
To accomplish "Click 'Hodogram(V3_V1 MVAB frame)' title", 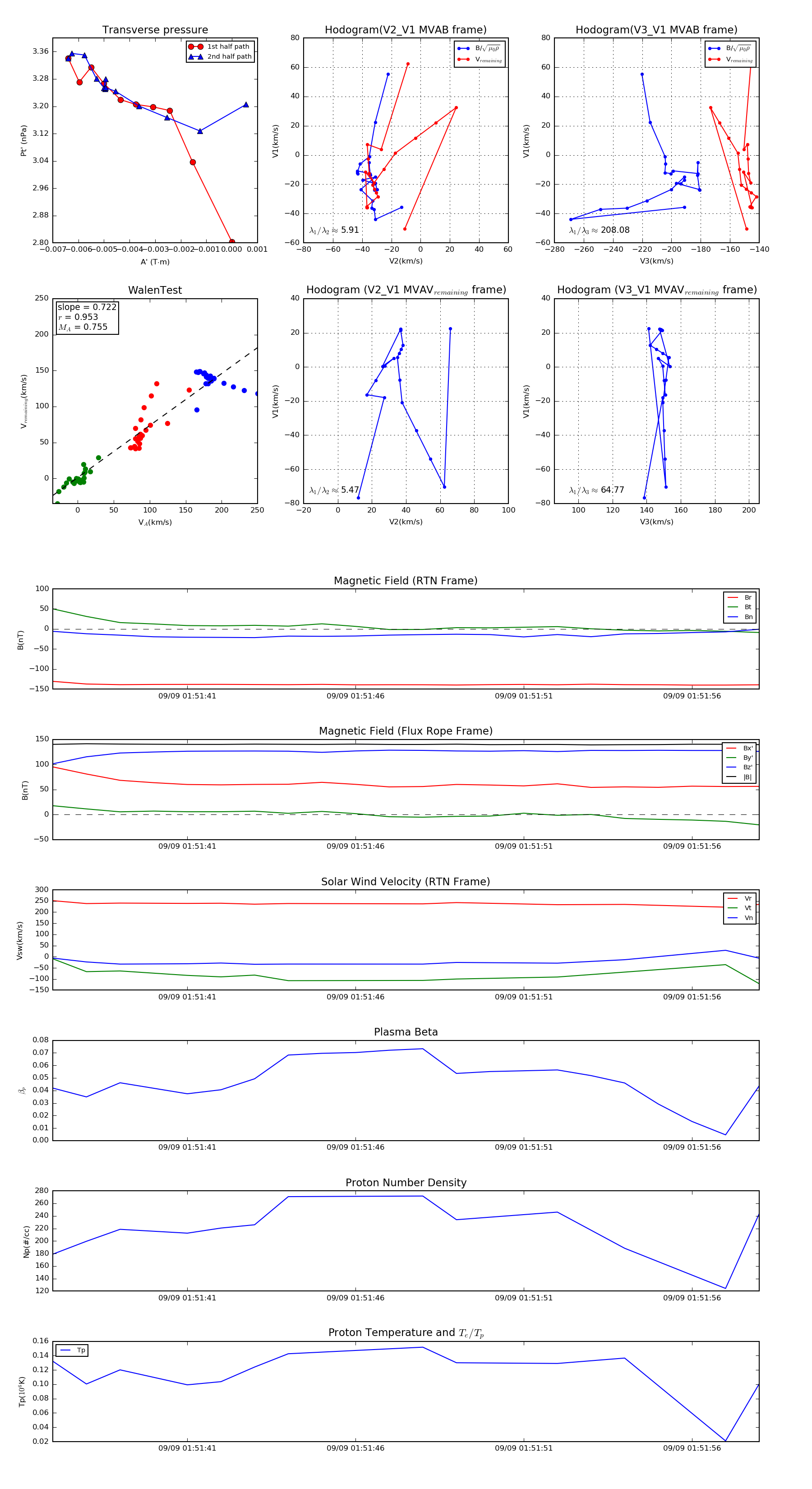I will [x=656, y=30].
